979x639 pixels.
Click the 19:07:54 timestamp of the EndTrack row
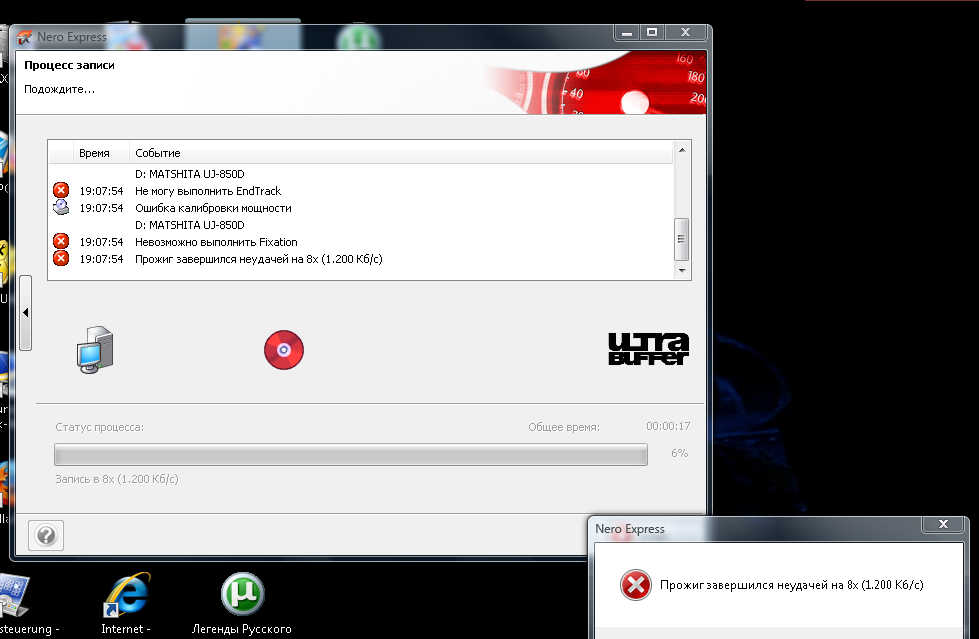(101, 191)
